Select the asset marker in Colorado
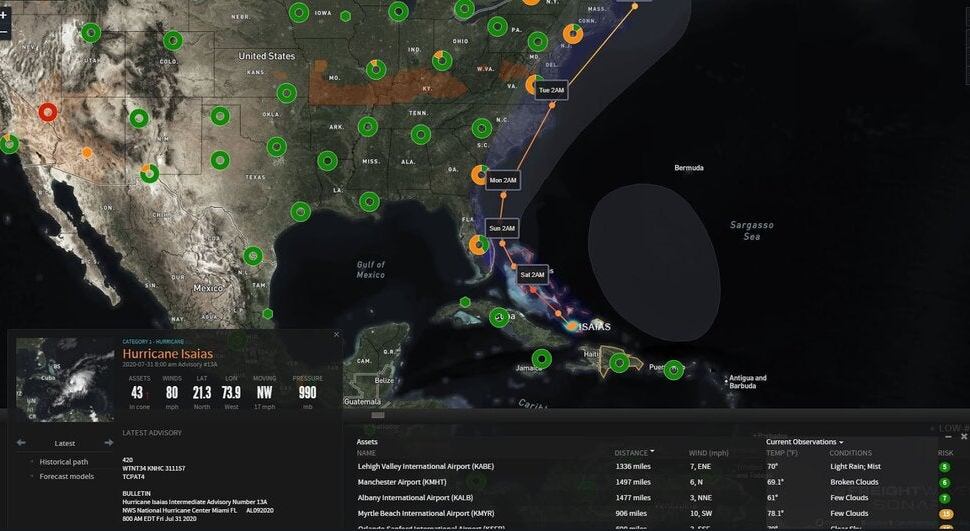970x531 pixels. coord(173,41)
